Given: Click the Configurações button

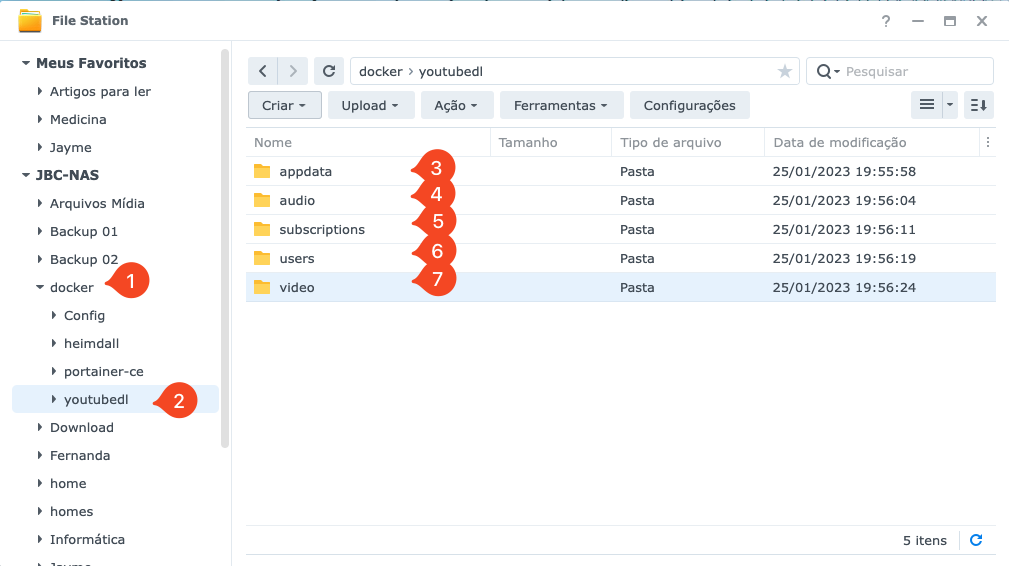Looking at the screenshot, I should pyautogui.click(x=689, y=105).
